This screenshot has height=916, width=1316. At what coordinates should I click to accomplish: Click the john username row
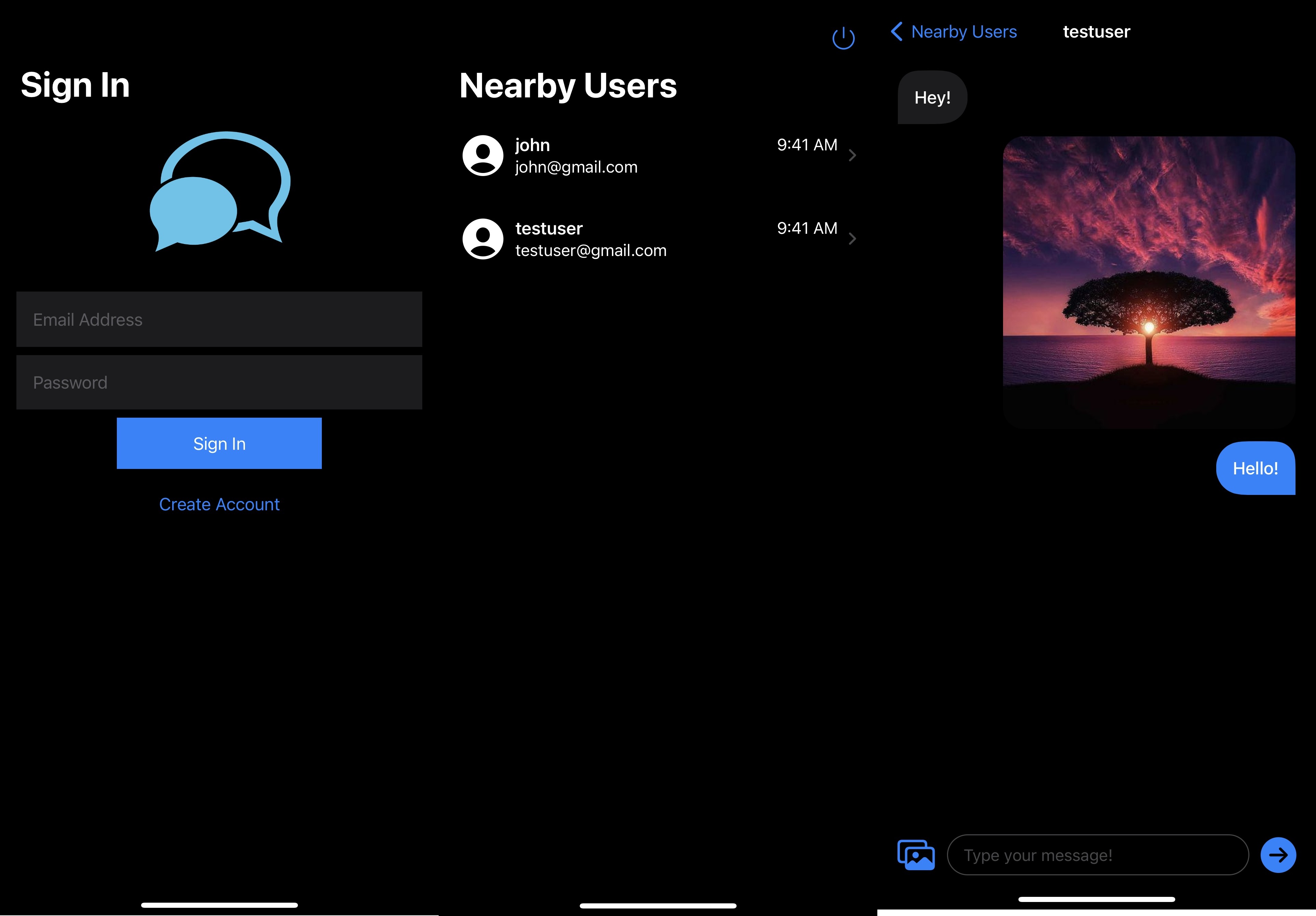click(x=533, y=145)
